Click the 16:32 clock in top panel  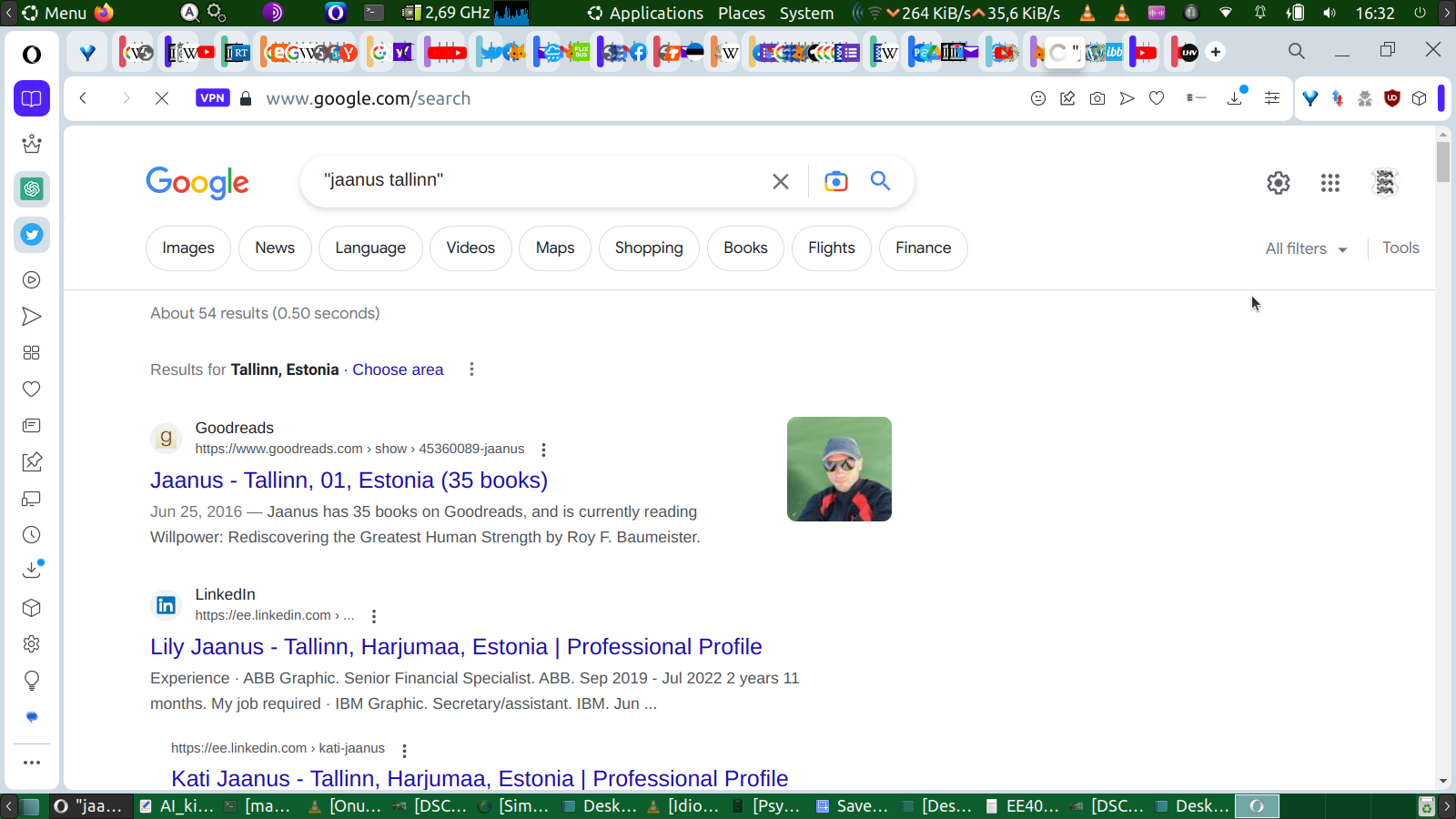point(1375,13)
